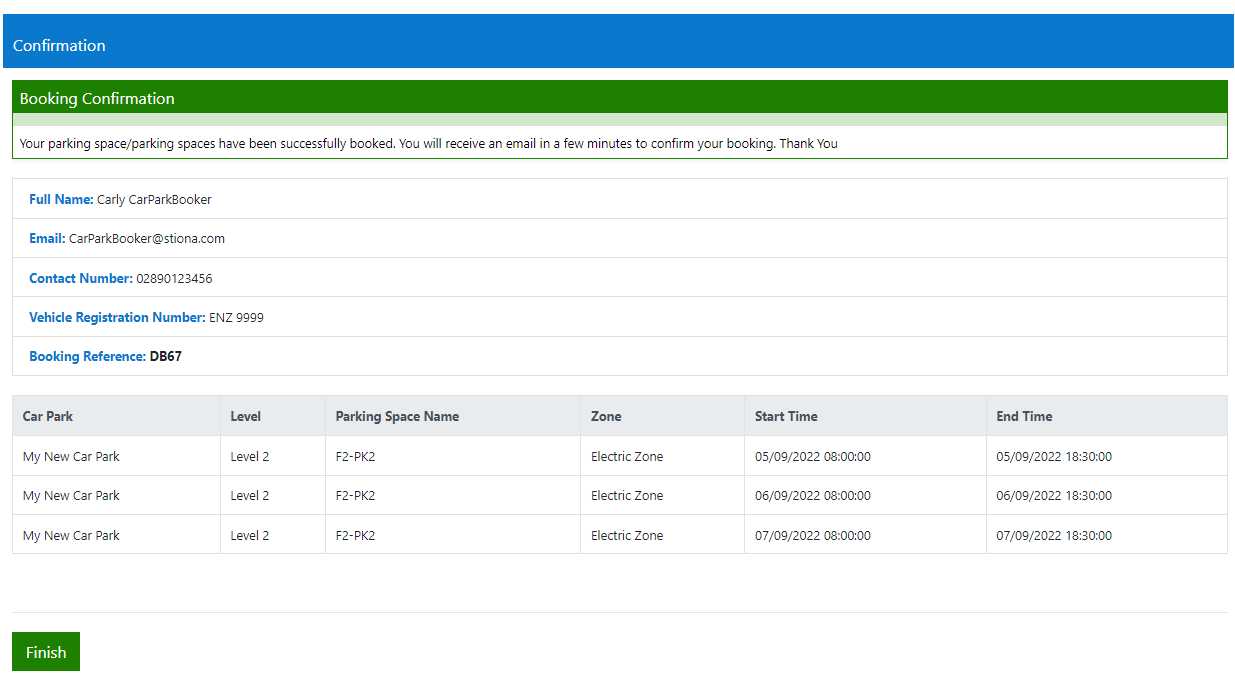The image size is (1235, 691).
Task: Select vehicle registration ENZ 9999
Action: tap(236, 317)
